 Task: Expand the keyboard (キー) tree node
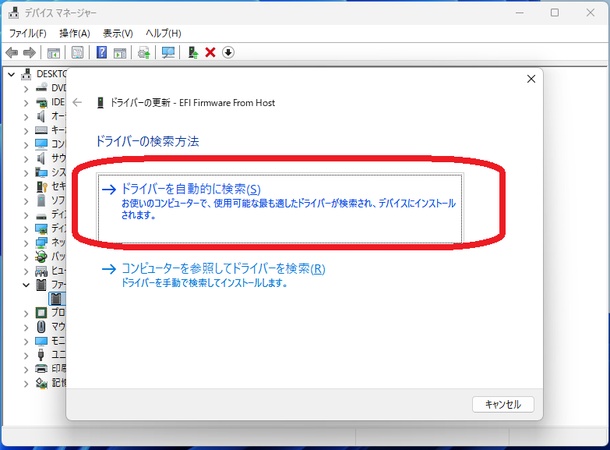coord(26,131)
